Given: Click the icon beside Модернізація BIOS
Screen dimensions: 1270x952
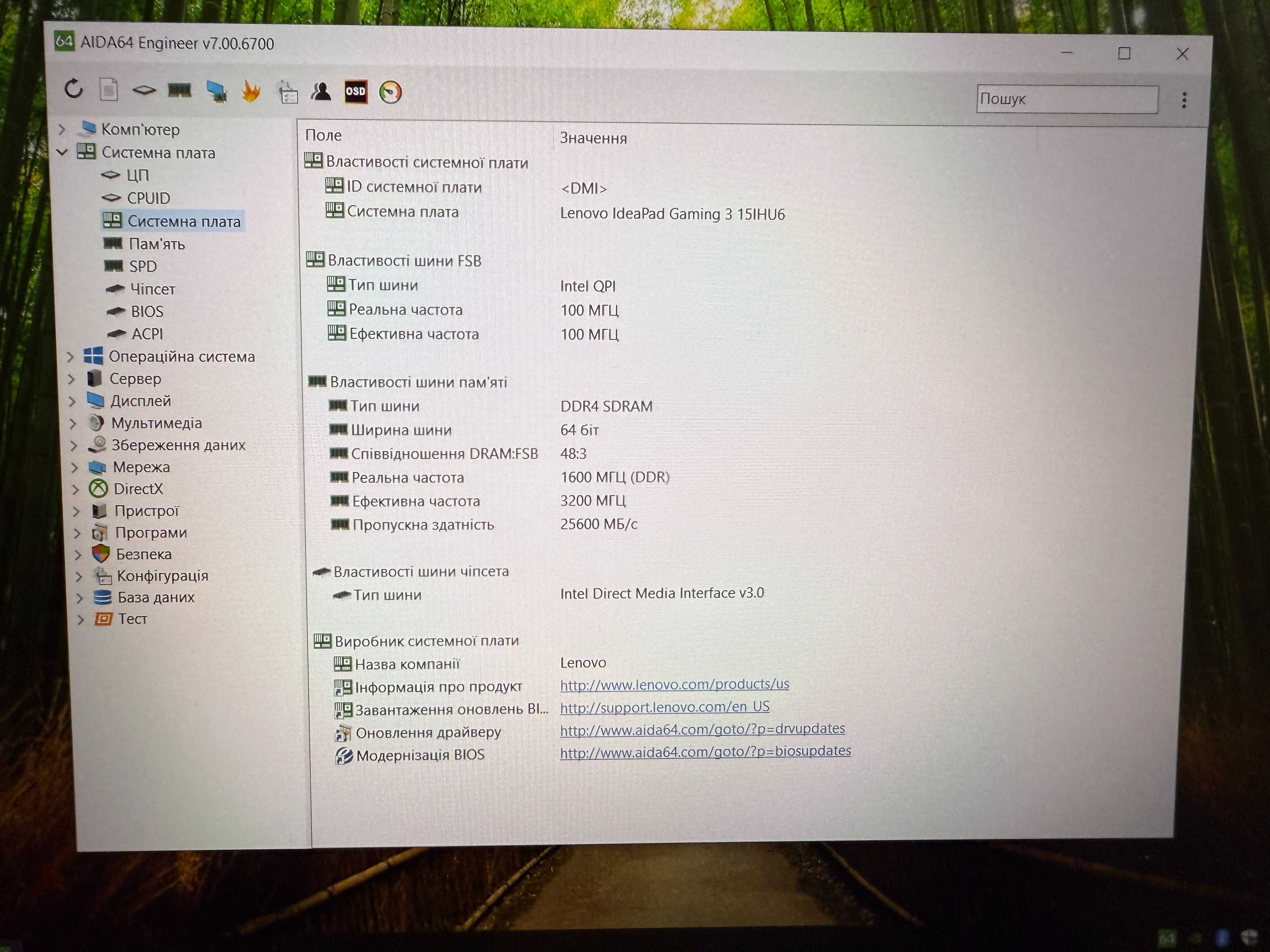Looking at the screenshot, I should (343, 755).
